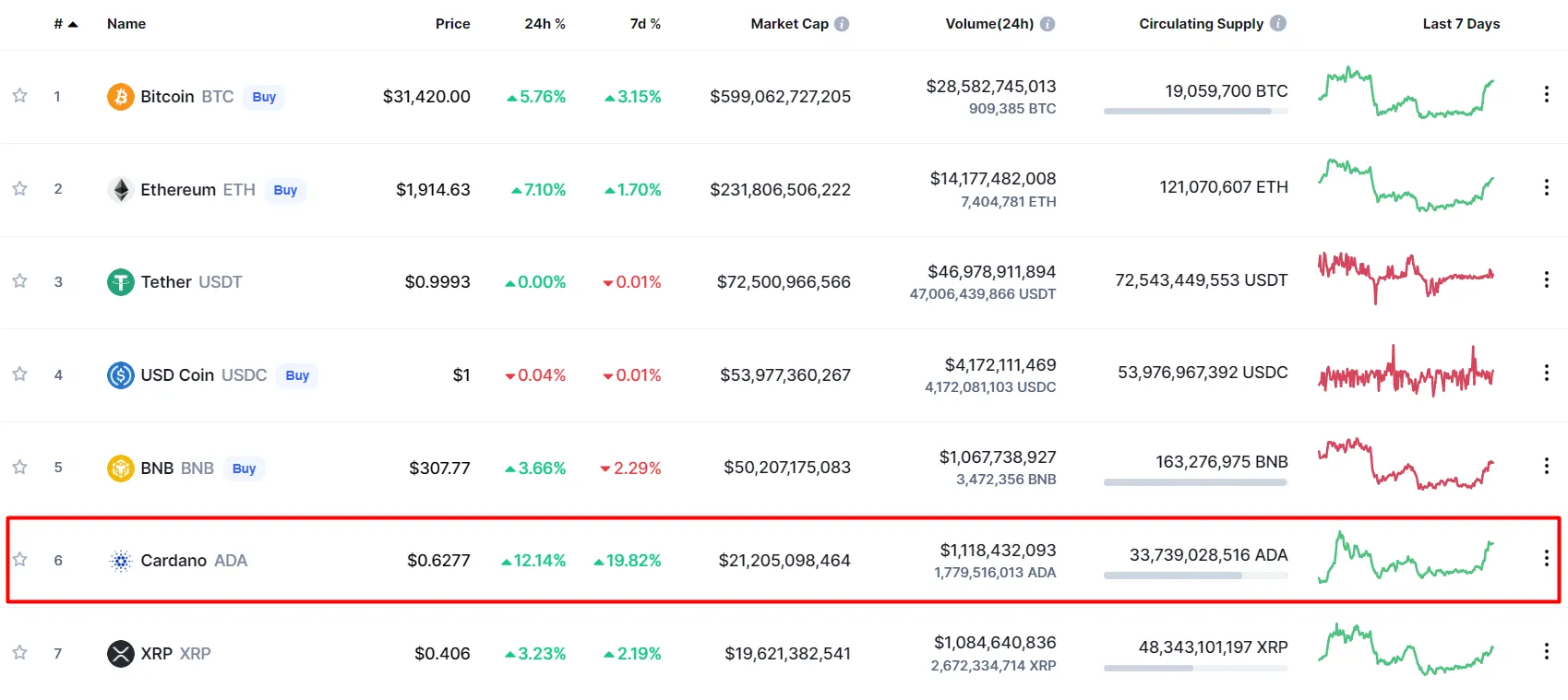Viewport: 1568px width, 700px height.
Task: Sort by Market Cap header text
Action: [x=789, y=24]
